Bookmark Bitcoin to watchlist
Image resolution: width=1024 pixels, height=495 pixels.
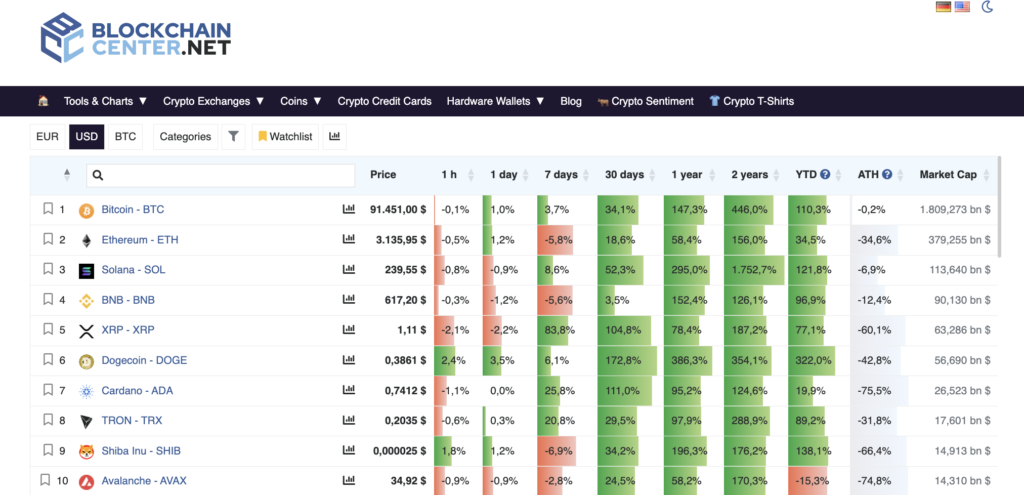(48, 209)
